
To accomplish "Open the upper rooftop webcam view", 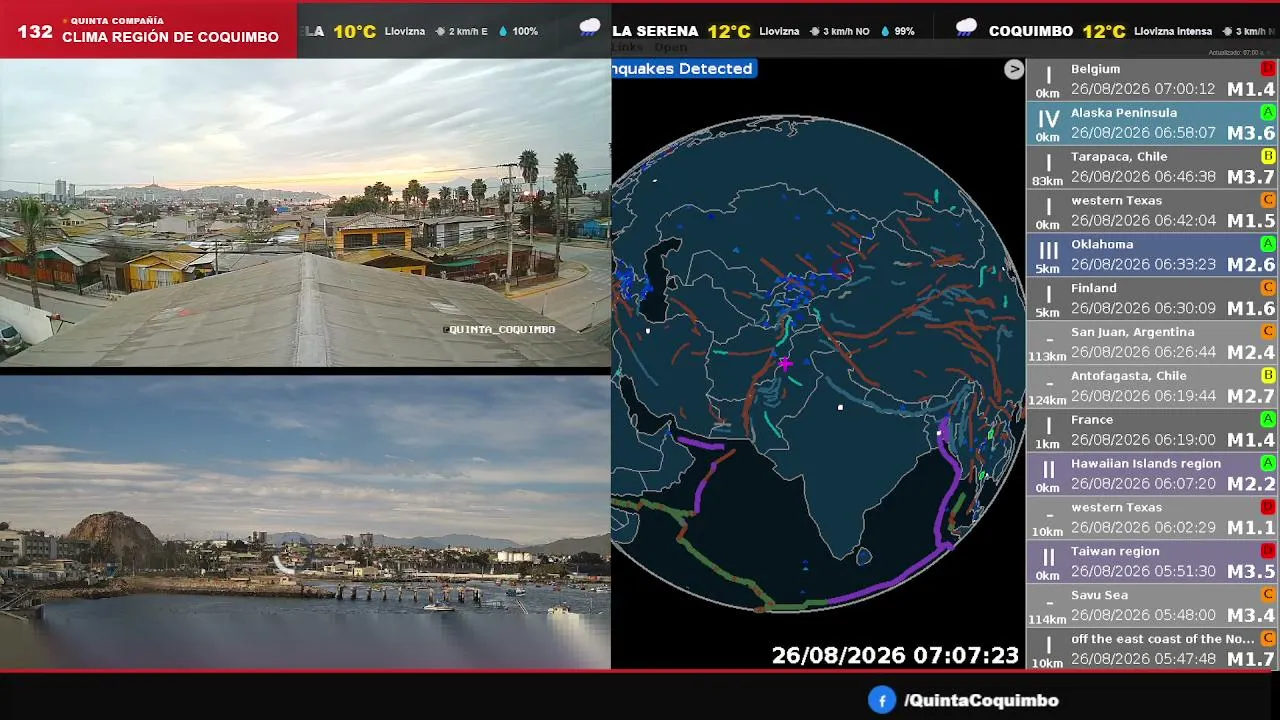I will click(305, 213).
